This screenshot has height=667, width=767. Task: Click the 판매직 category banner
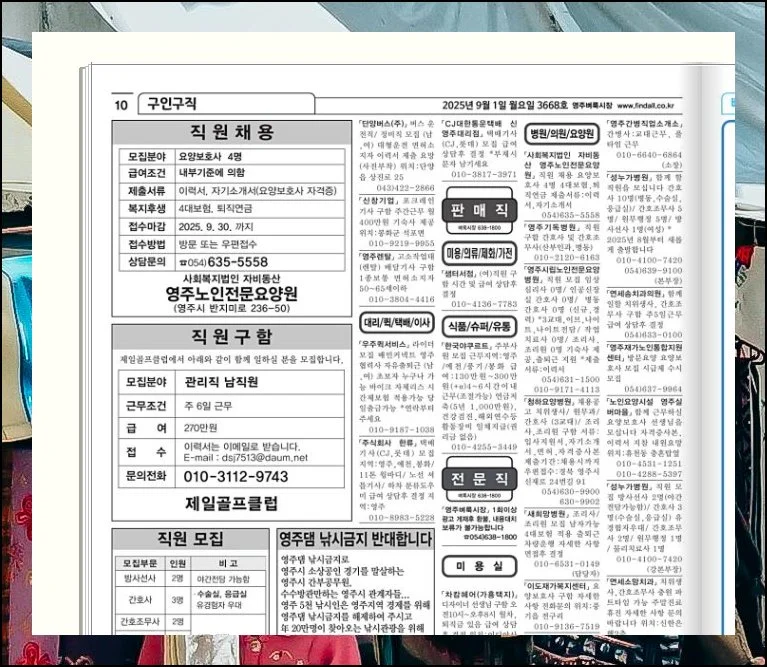480,211
